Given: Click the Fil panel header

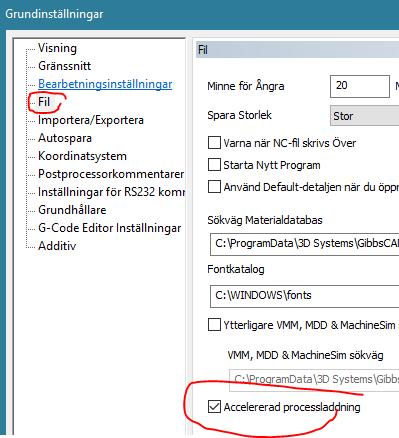Looking at the screenshot, I should click(x=297, y=50).
